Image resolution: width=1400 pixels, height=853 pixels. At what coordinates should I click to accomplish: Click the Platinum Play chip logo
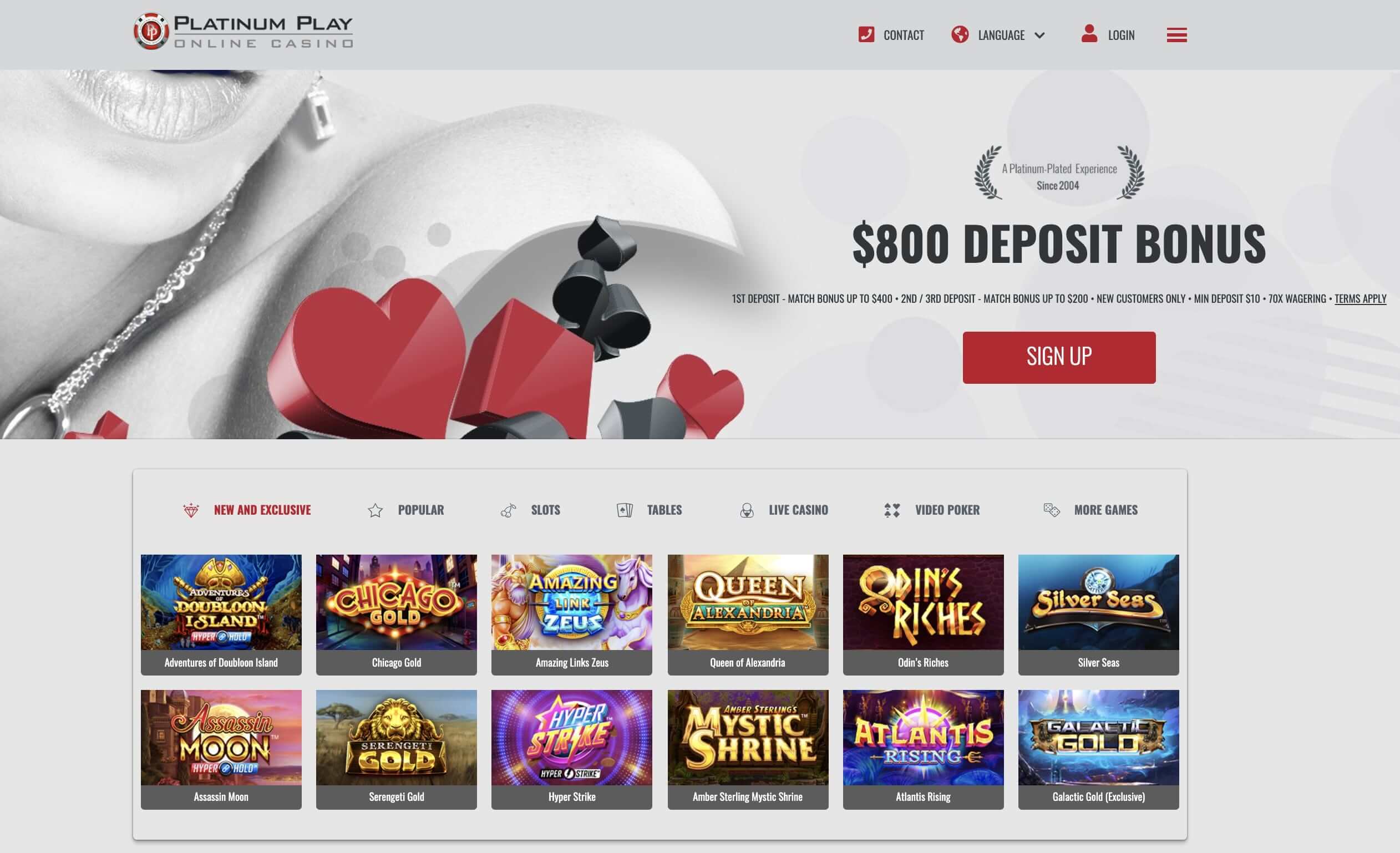tap(151, 31)
